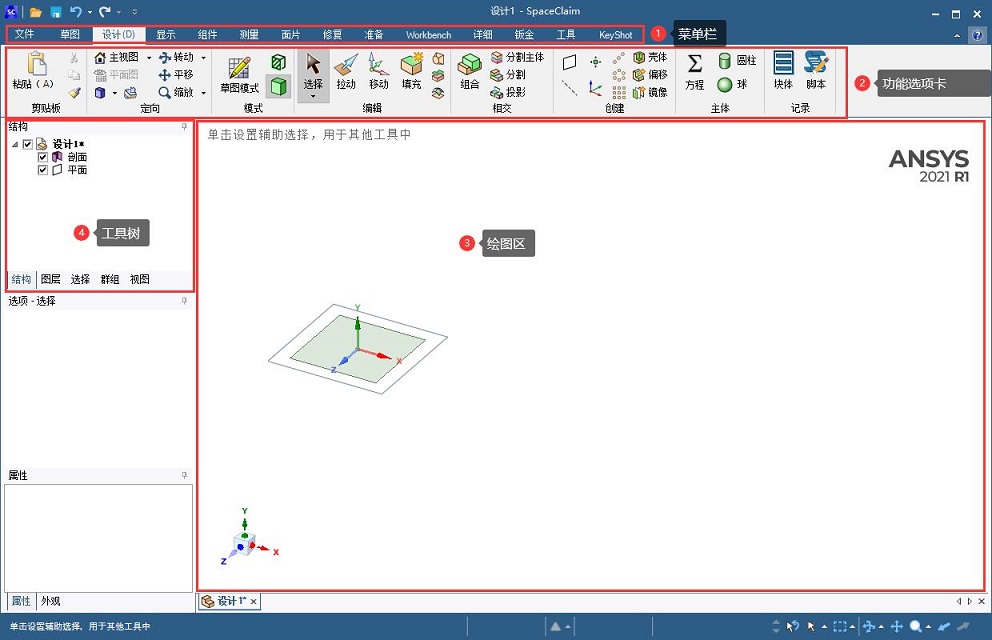Viewport: 992px width, 640px height.
Task: Switch to the 显示 ribbon tab
Action: tap(166, 33)
